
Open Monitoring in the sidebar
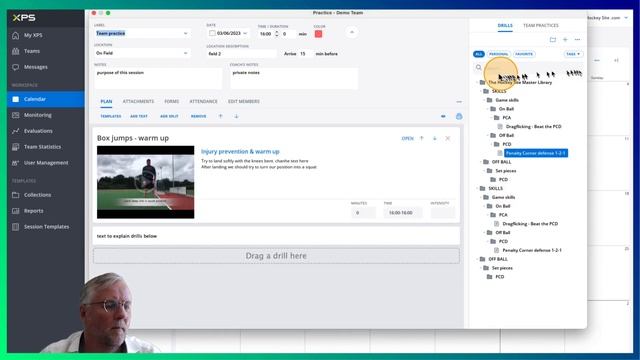point(38,115)
